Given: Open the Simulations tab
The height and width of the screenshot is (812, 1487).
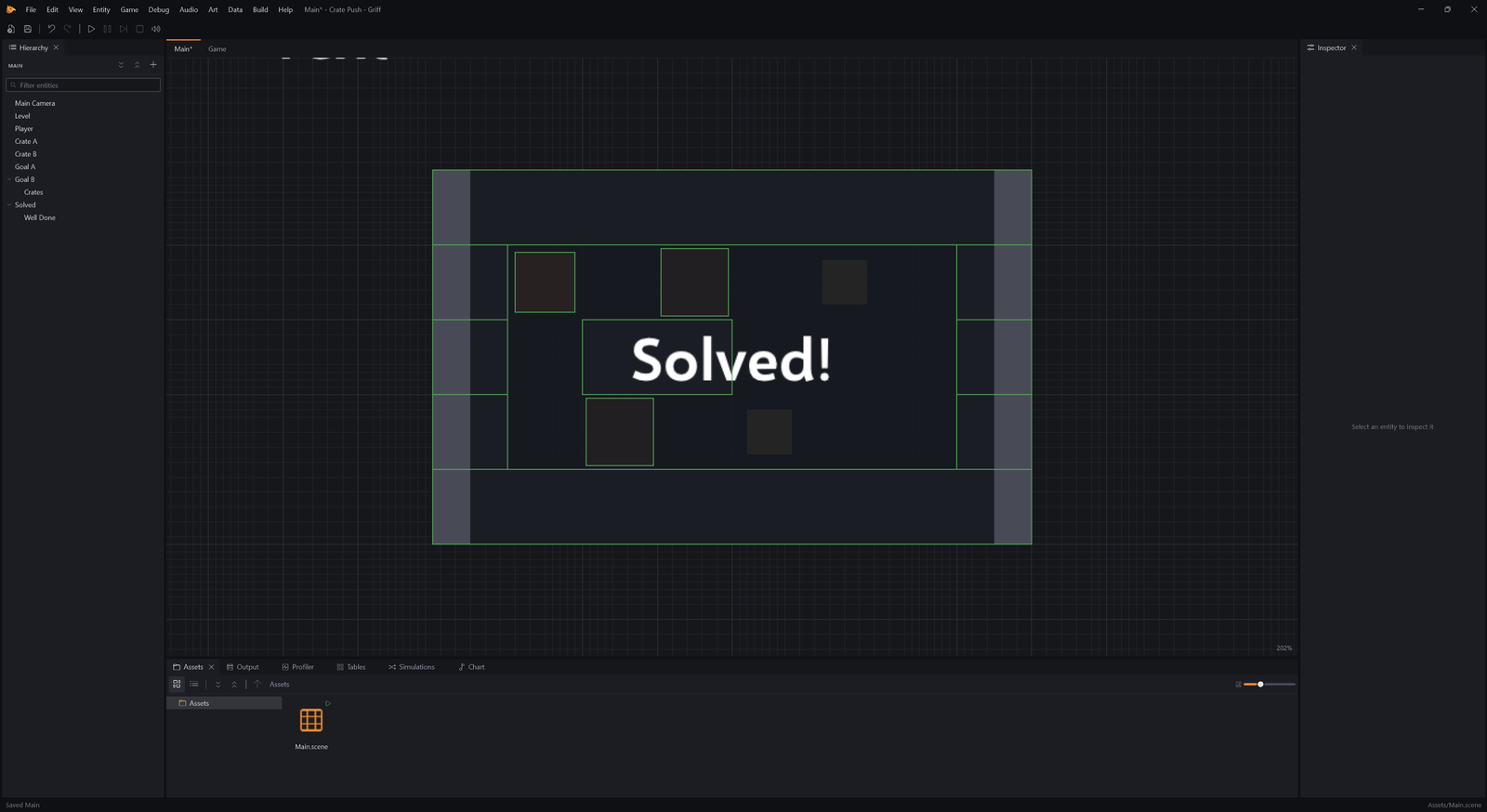Looking at the screenshot, I should pyautogui.click(x=412, y=667).
